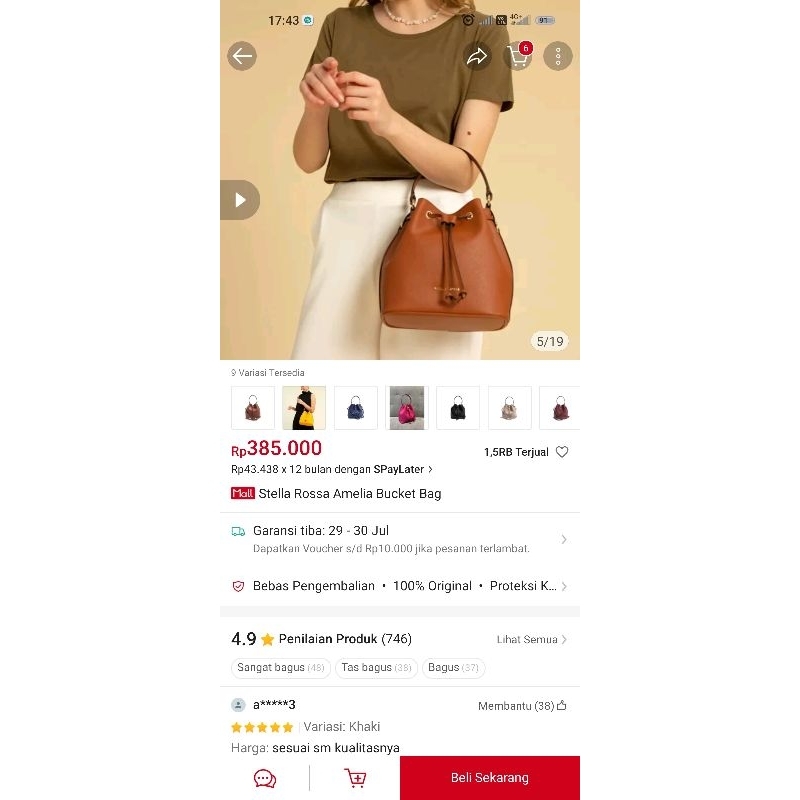800x800 pixels.
Task: Filter reviews by Tas bagus tag
Action: pyautogui.click(x=377, y=668)
